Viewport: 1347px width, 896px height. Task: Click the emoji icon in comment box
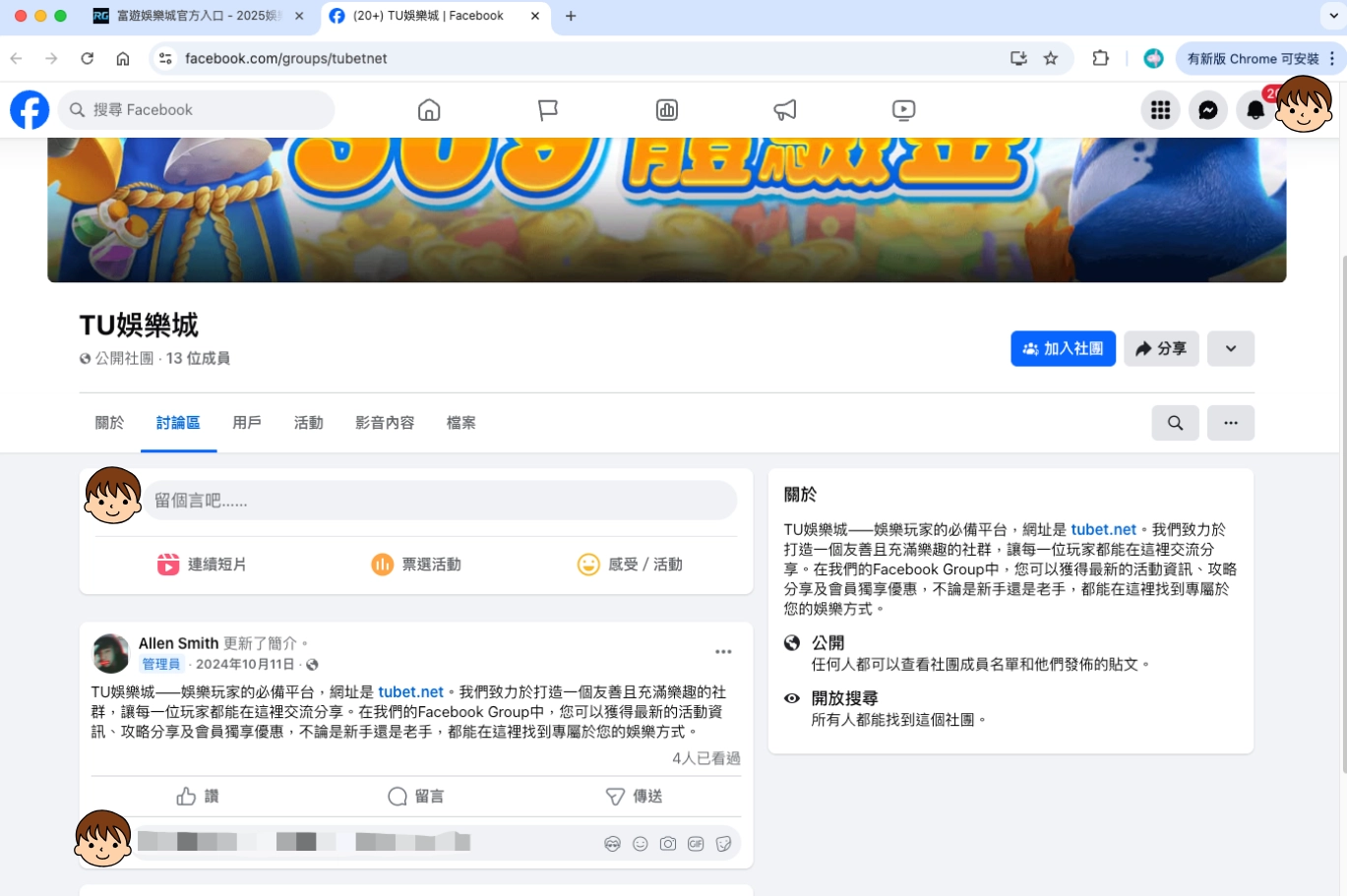pyautogui.click(x=641, y=844)
